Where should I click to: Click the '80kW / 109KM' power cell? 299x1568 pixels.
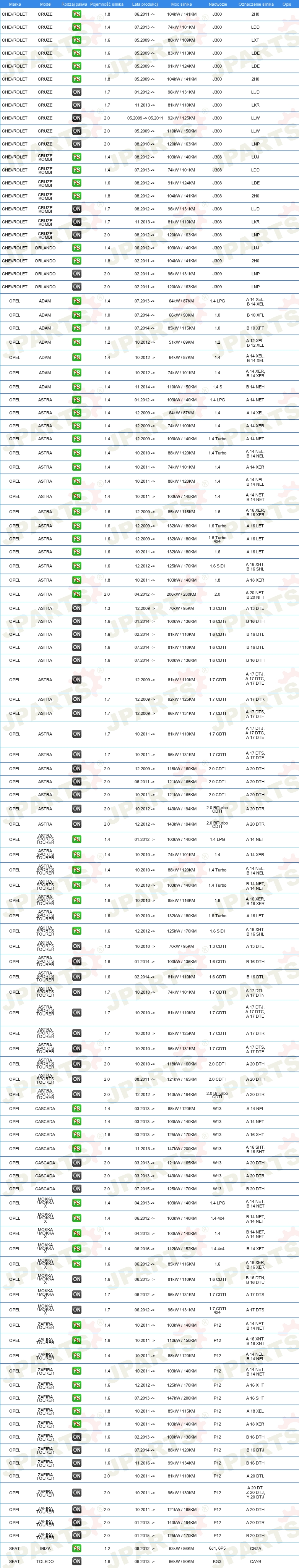(182, 40)
